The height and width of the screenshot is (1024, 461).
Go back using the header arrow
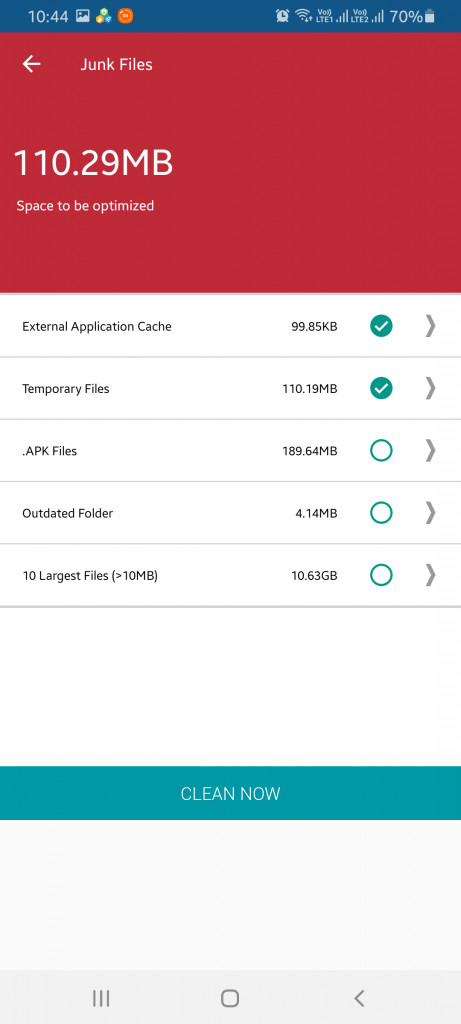pos(31,64)
